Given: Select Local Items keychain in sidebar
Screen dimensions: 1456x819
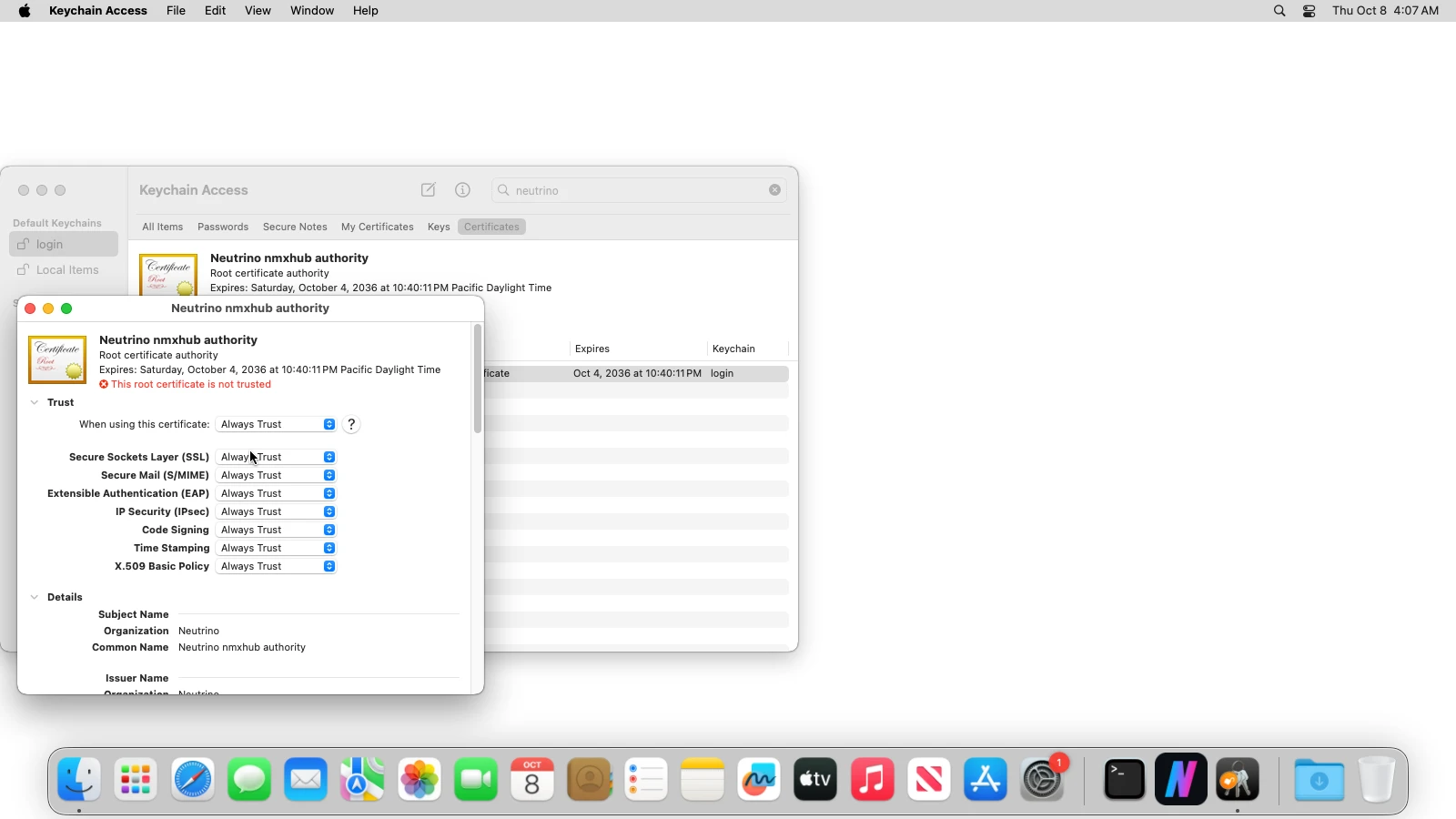Looking at the screenshot, I should point(64,270).
